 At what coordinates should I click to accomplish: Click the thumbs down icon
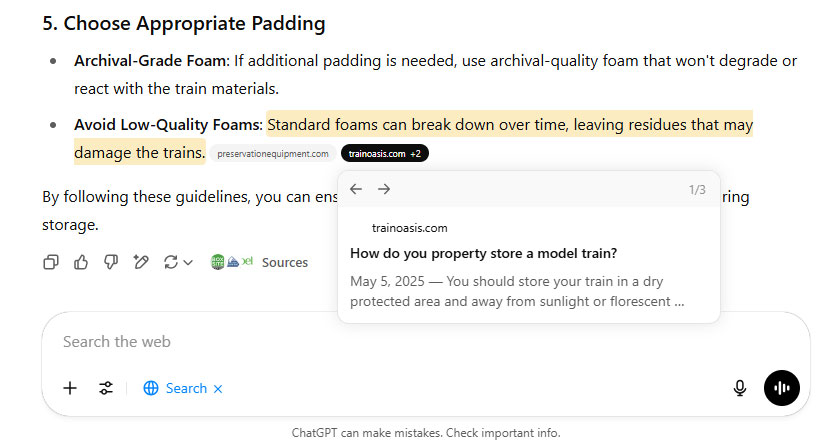coord(111,262)
